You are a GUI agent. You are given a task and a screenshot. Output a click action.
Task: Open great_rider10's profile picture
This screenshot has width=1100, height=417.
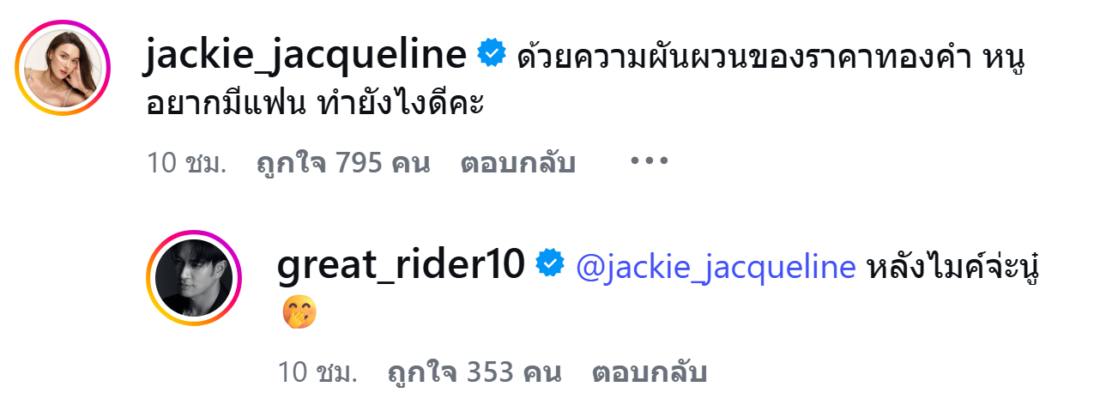(x=195, y=278)
